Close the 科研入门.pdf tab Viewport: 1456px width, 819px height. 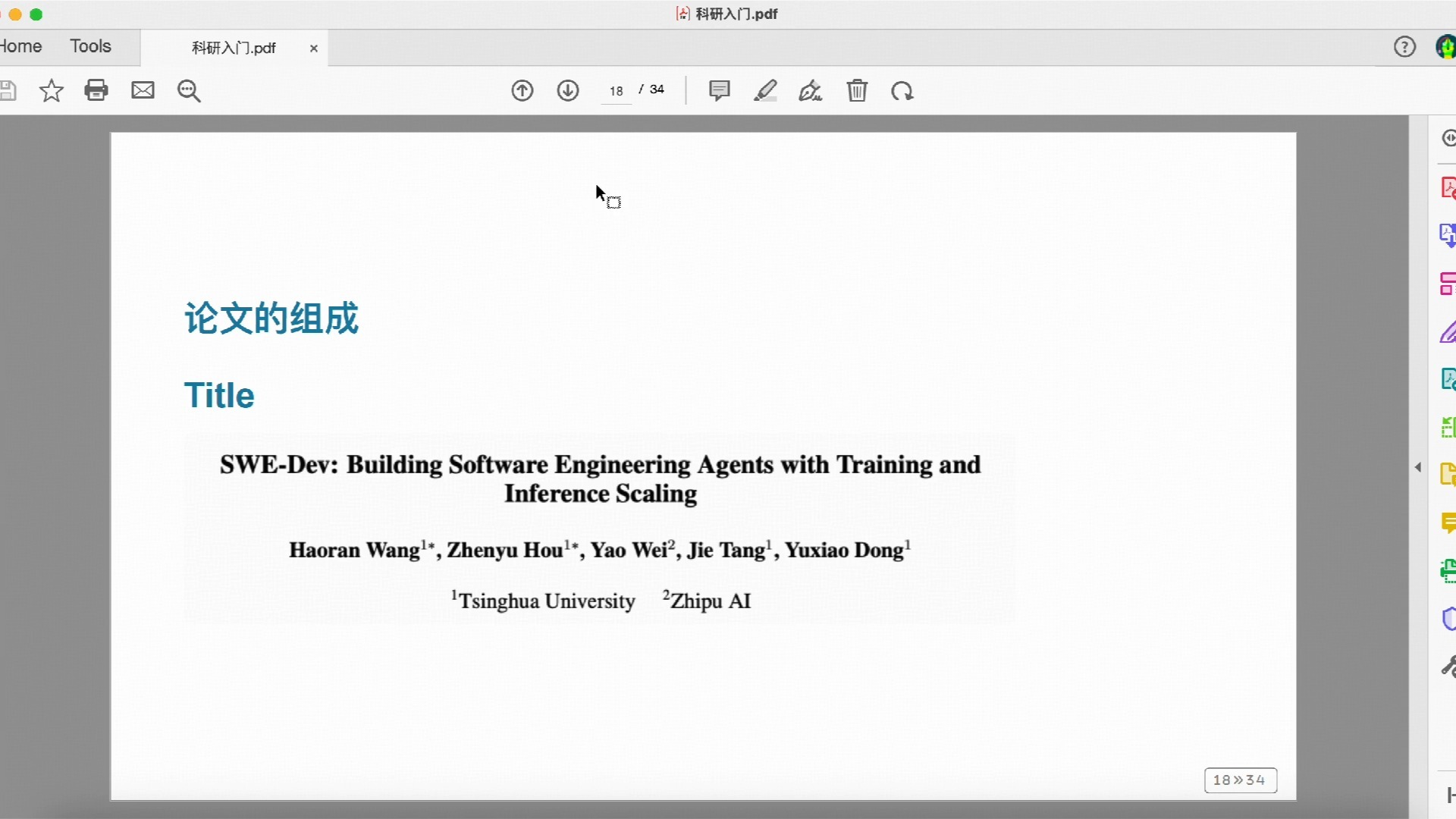(313, 49)
